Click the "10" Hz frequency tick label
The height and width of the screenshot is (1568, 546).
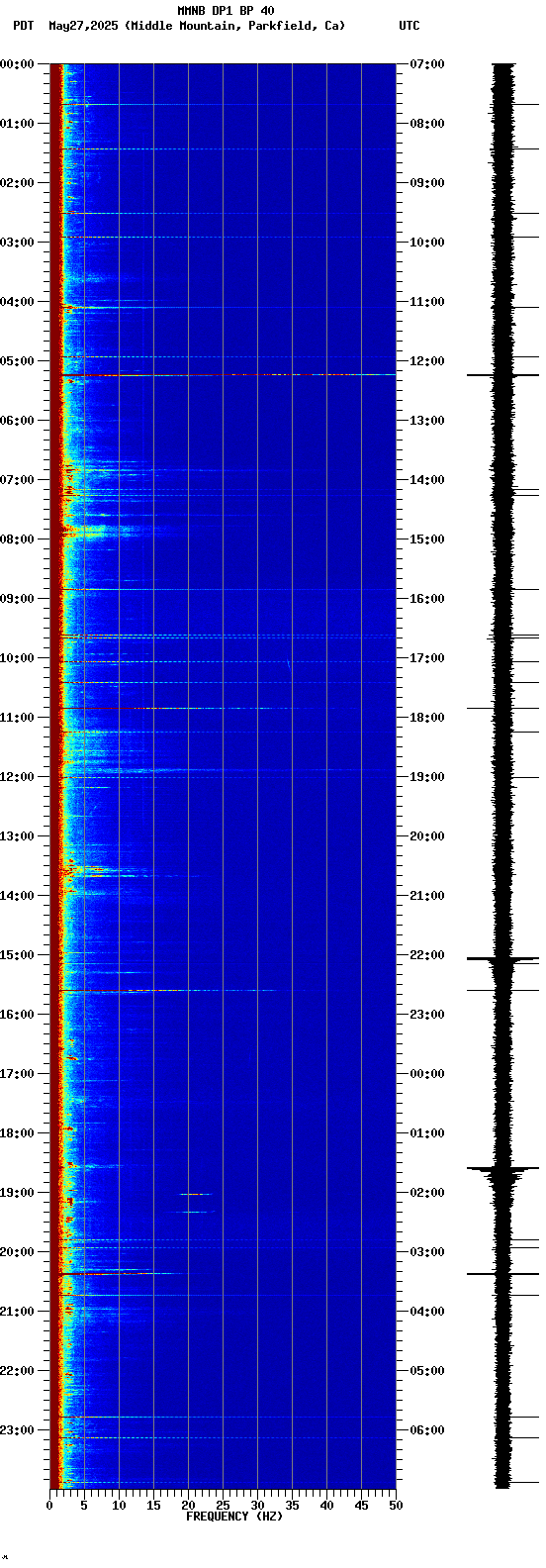tap(119, 1506)
